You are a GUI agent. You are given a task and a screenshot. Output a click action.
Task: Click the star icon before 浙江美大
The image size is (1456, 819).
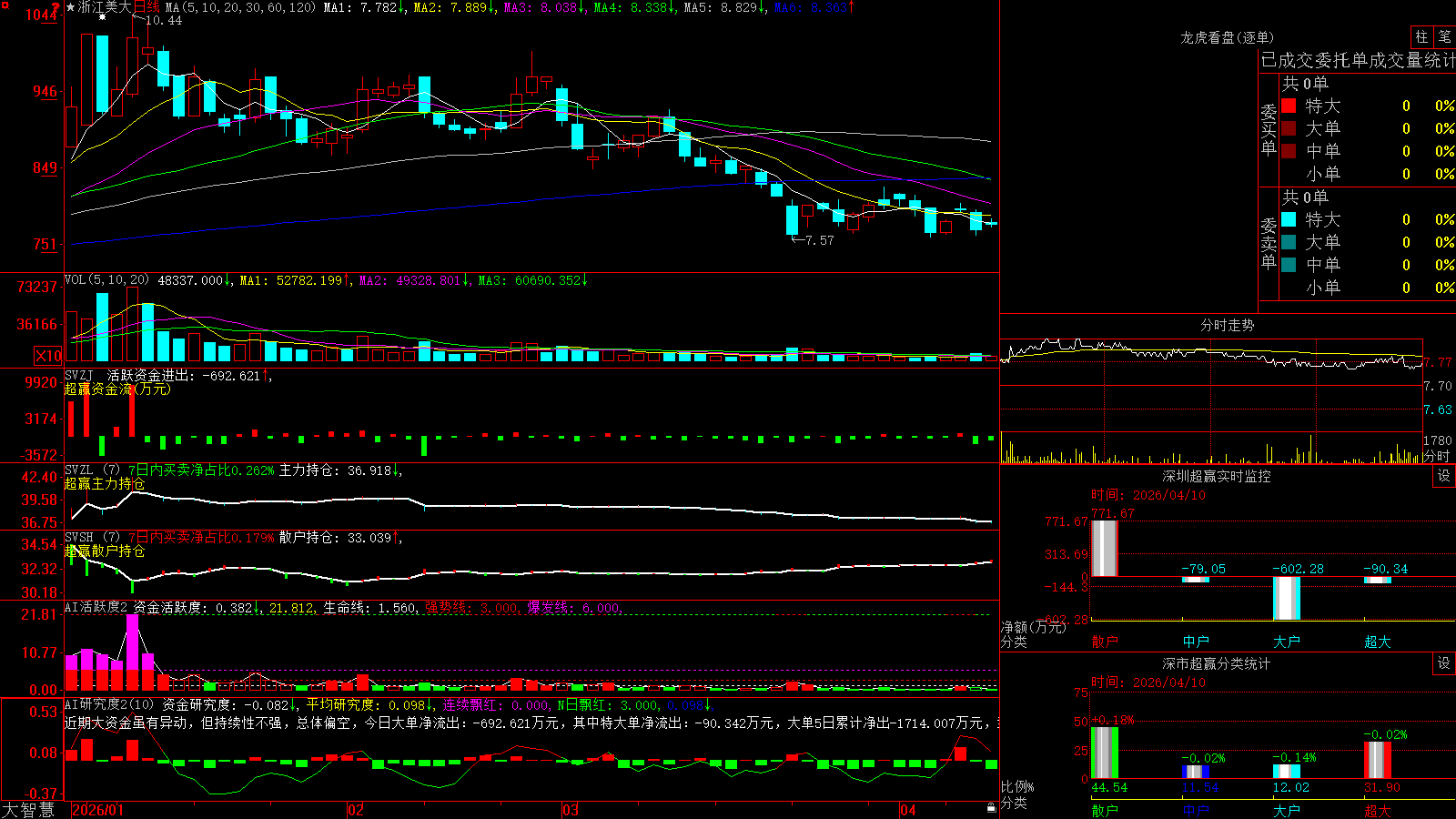[71, 7]
